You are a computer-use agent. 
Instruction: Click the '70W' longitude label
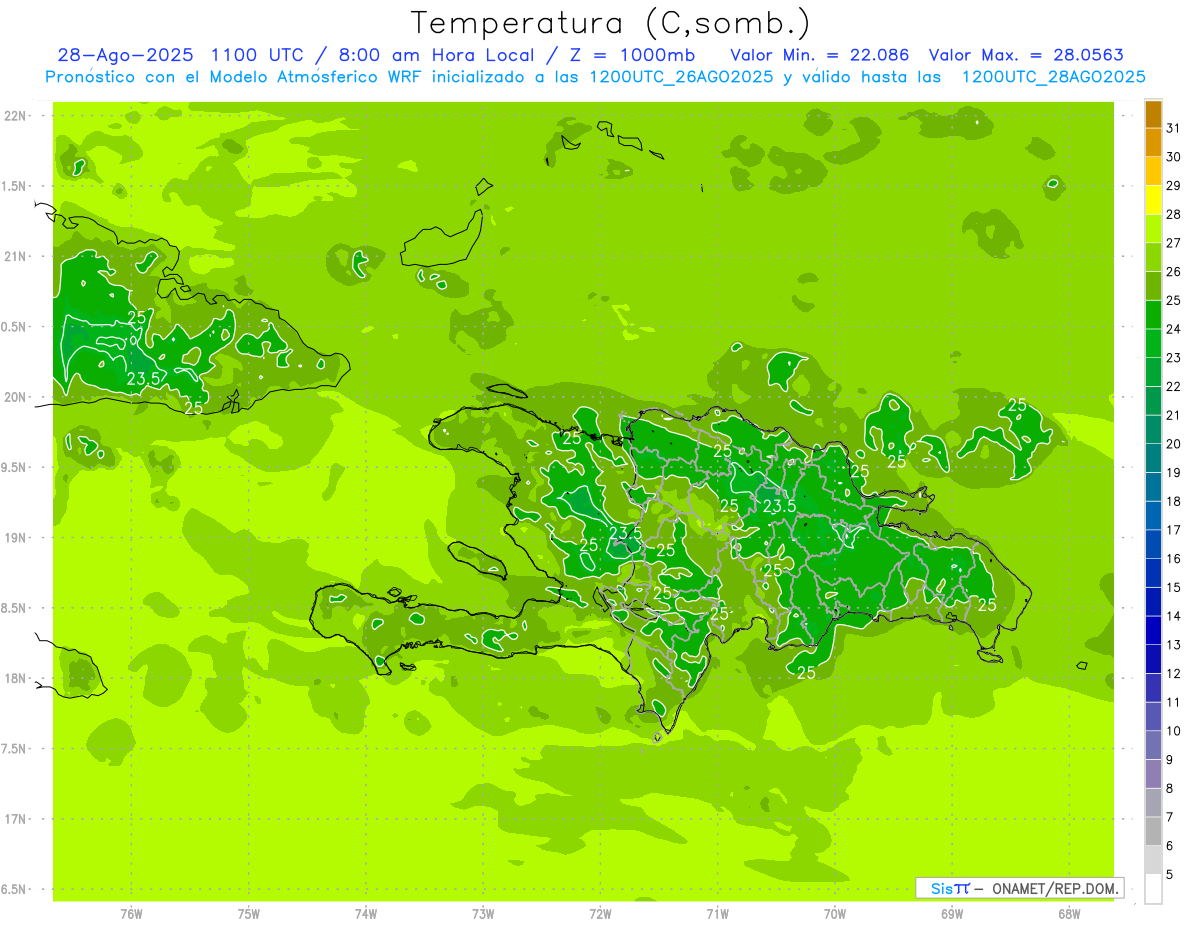[x=835, y=914]
